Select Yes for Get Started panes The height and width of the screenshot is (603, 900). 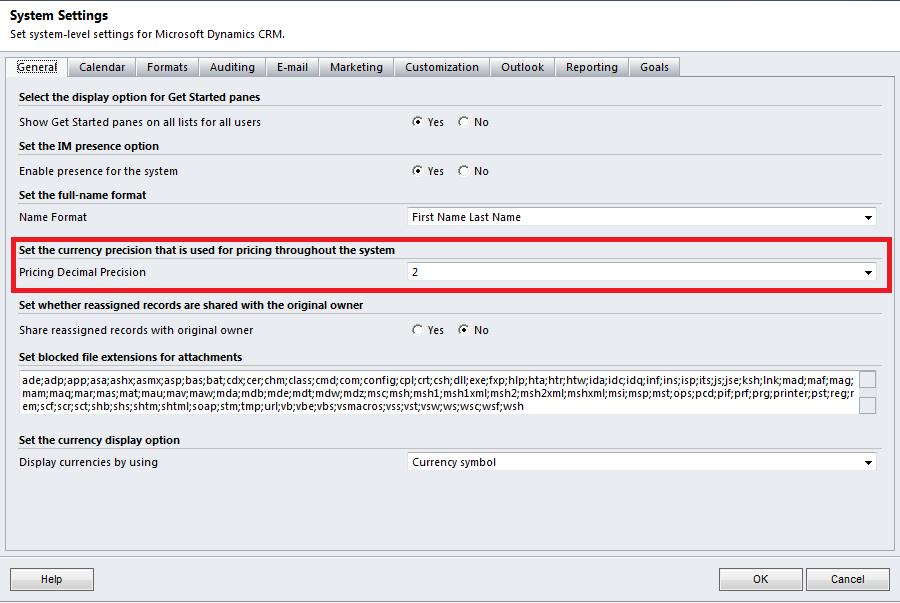tap(419, 121)
